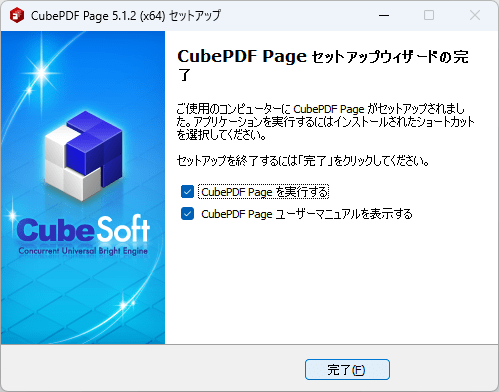Click the Concurrent Universal Bright Engine tagline
Screen dimensions: 499x392
click(83, 251)
